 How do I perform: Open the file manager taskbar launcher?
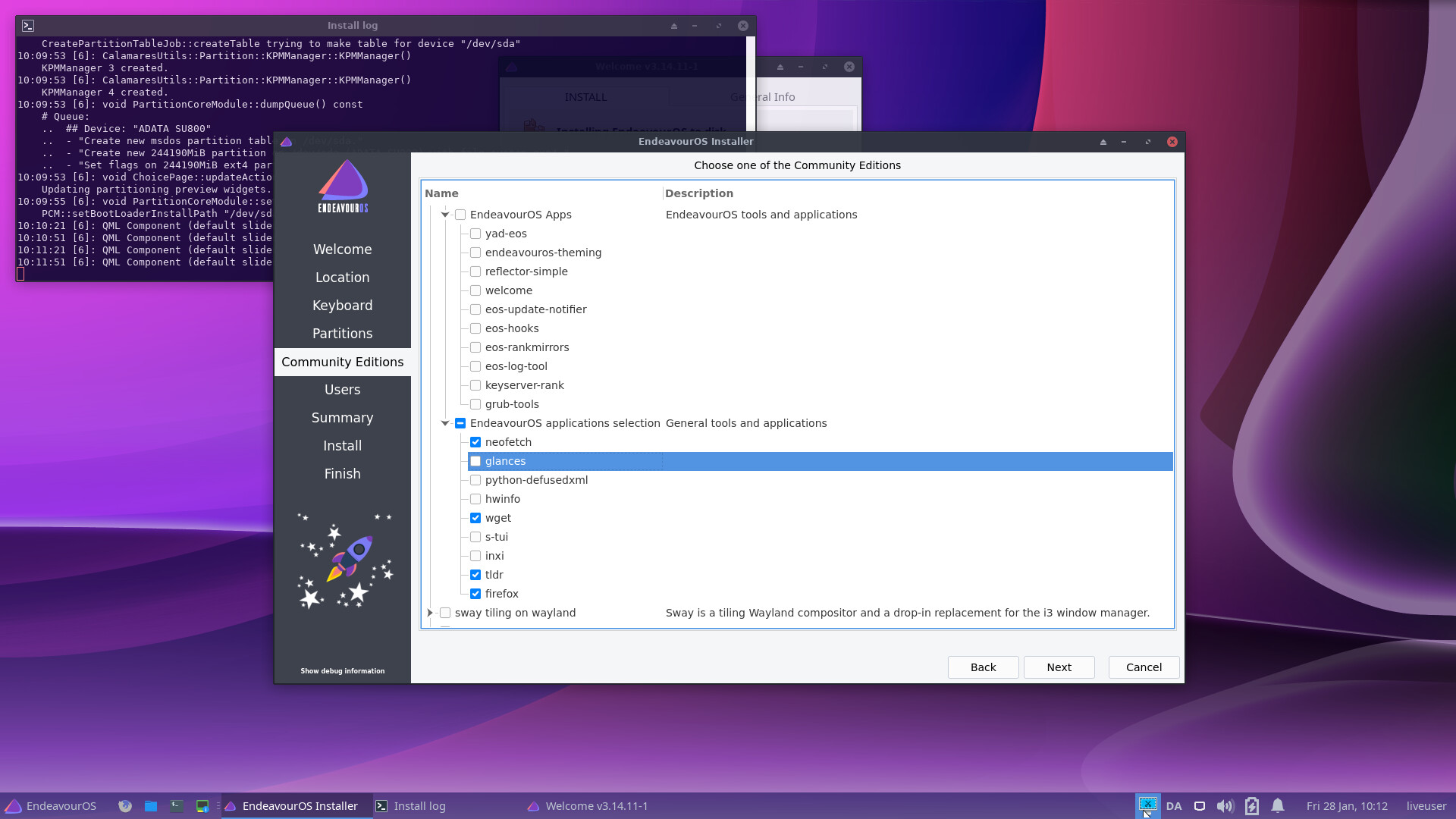click(x=151, y=806)
